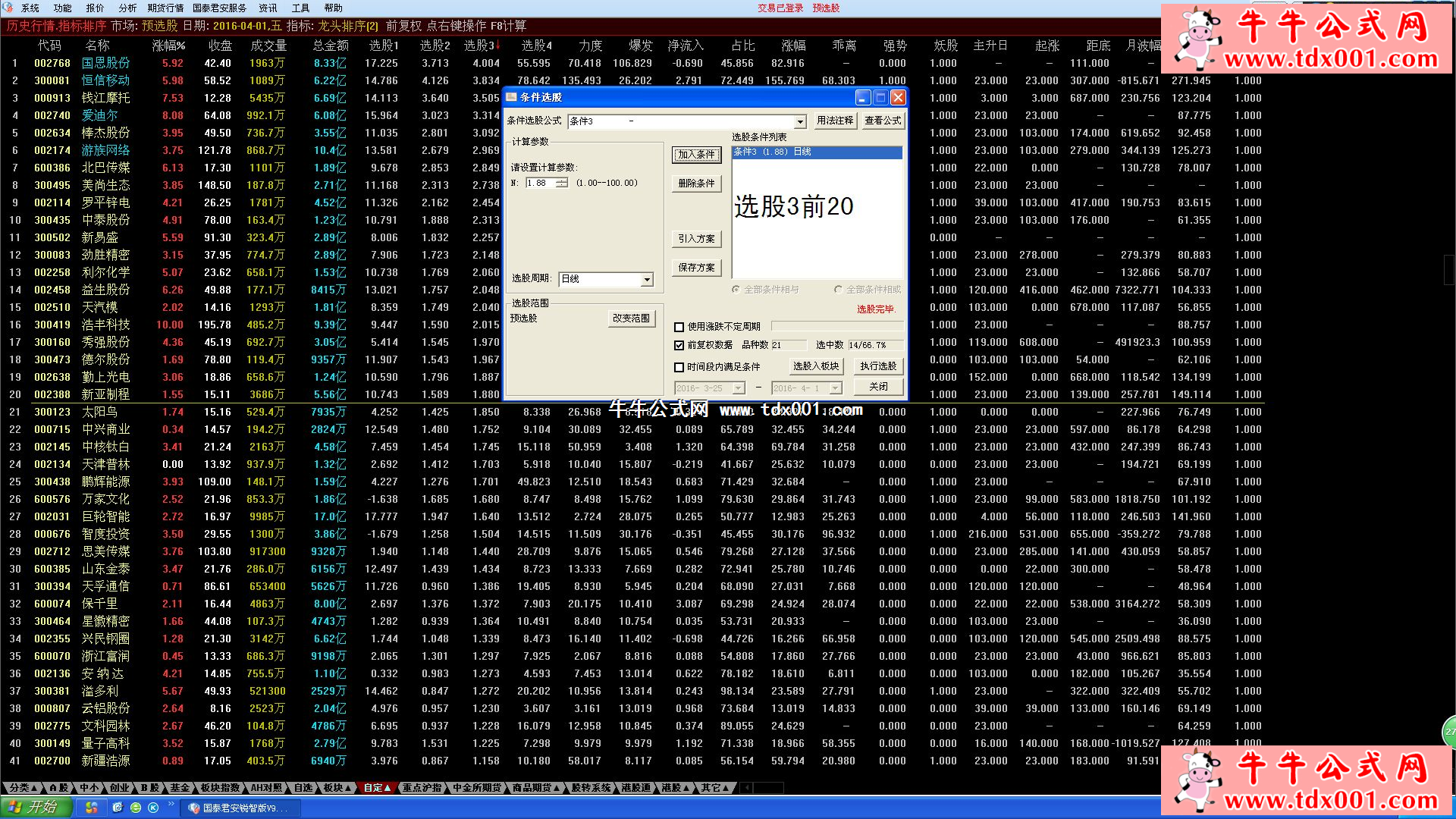Viewport: 1456px width, 819px height.
Task: Click the 查看公式 button
Action: click(x=883, y=121)
